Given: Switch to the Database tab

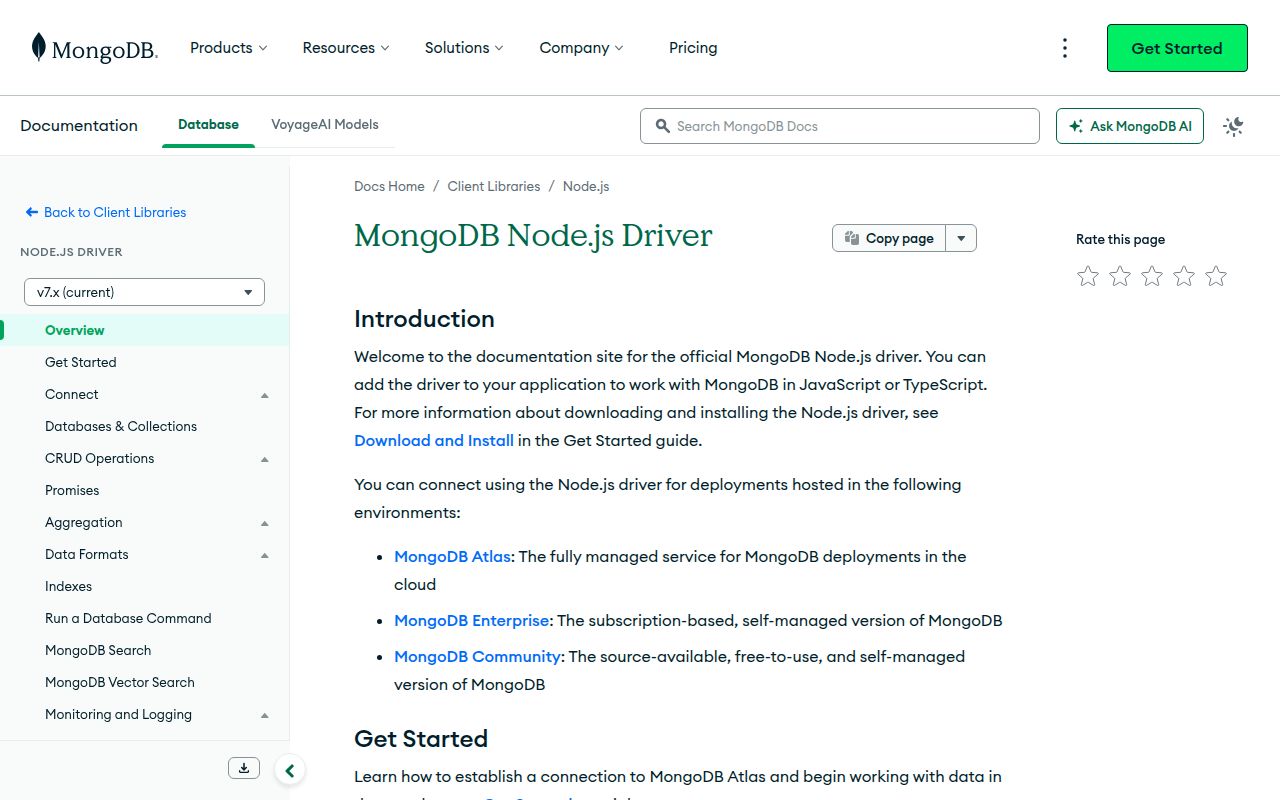Looking at the screenshot, I should click(208, 125).
